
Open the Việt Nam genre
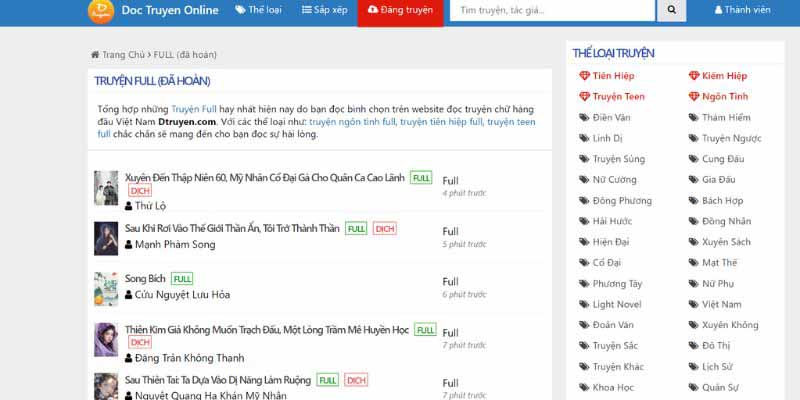[721, 305]
